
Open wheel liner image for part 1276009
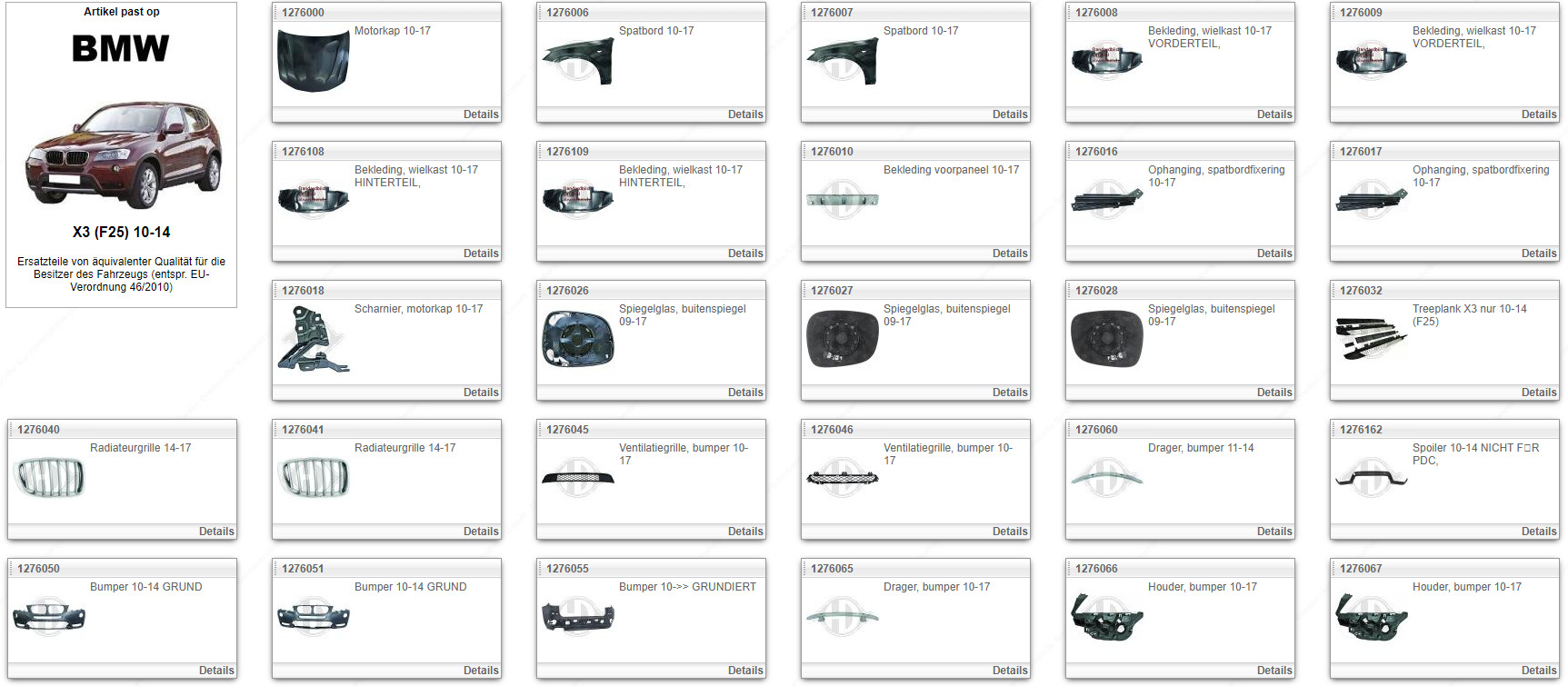pos(1372,60)
